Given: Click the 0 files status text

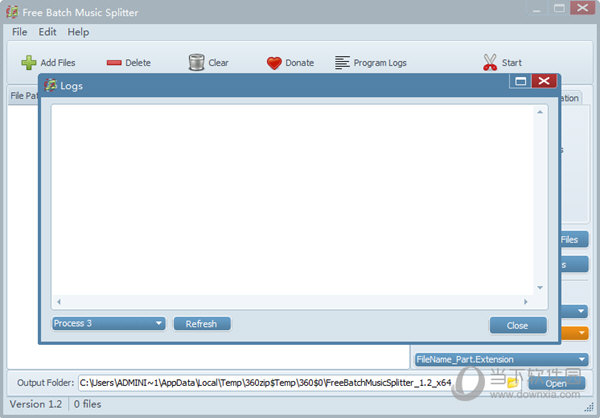Looking at the screenshot, I should [88, 404].
